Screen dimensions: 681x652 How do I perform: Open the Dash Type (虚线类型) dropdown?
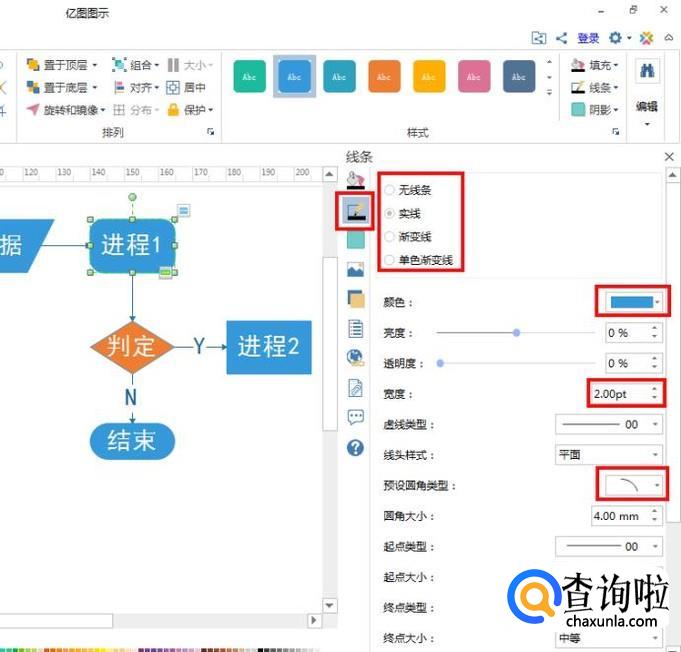(609, 424)
